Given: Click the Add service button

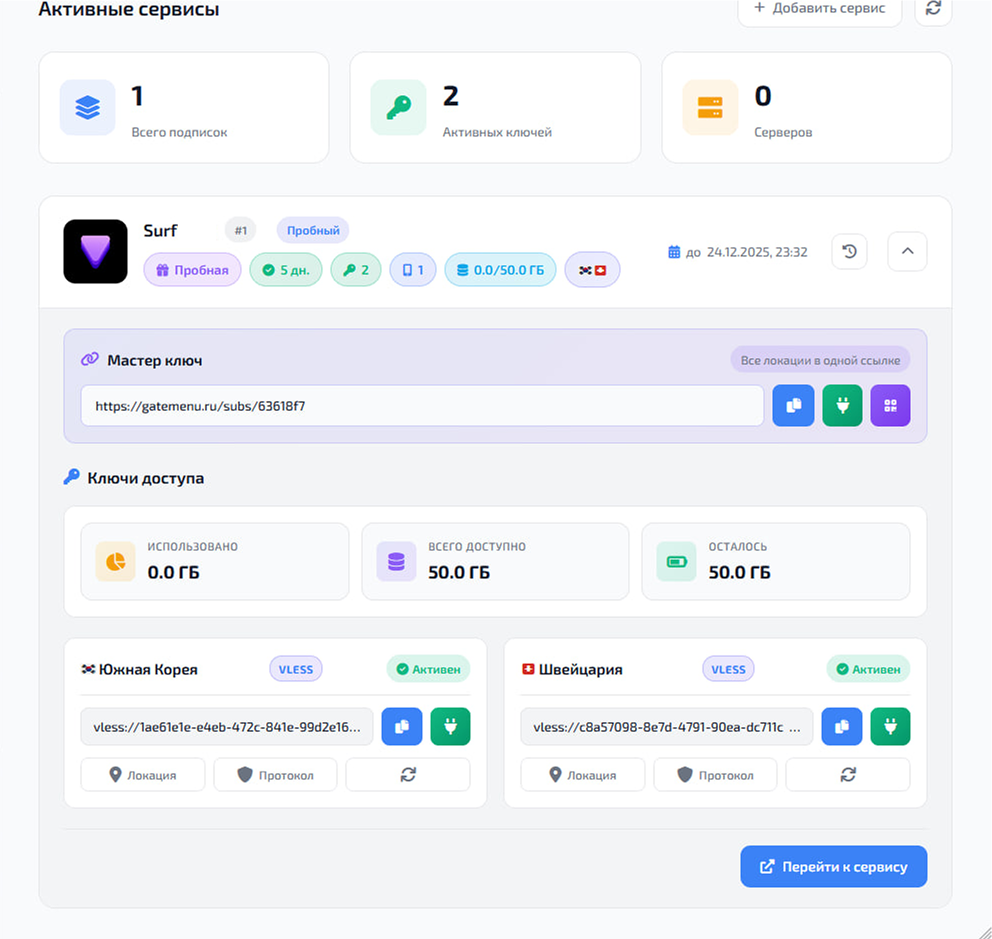Looking at the screenshot, I should 819,9.
